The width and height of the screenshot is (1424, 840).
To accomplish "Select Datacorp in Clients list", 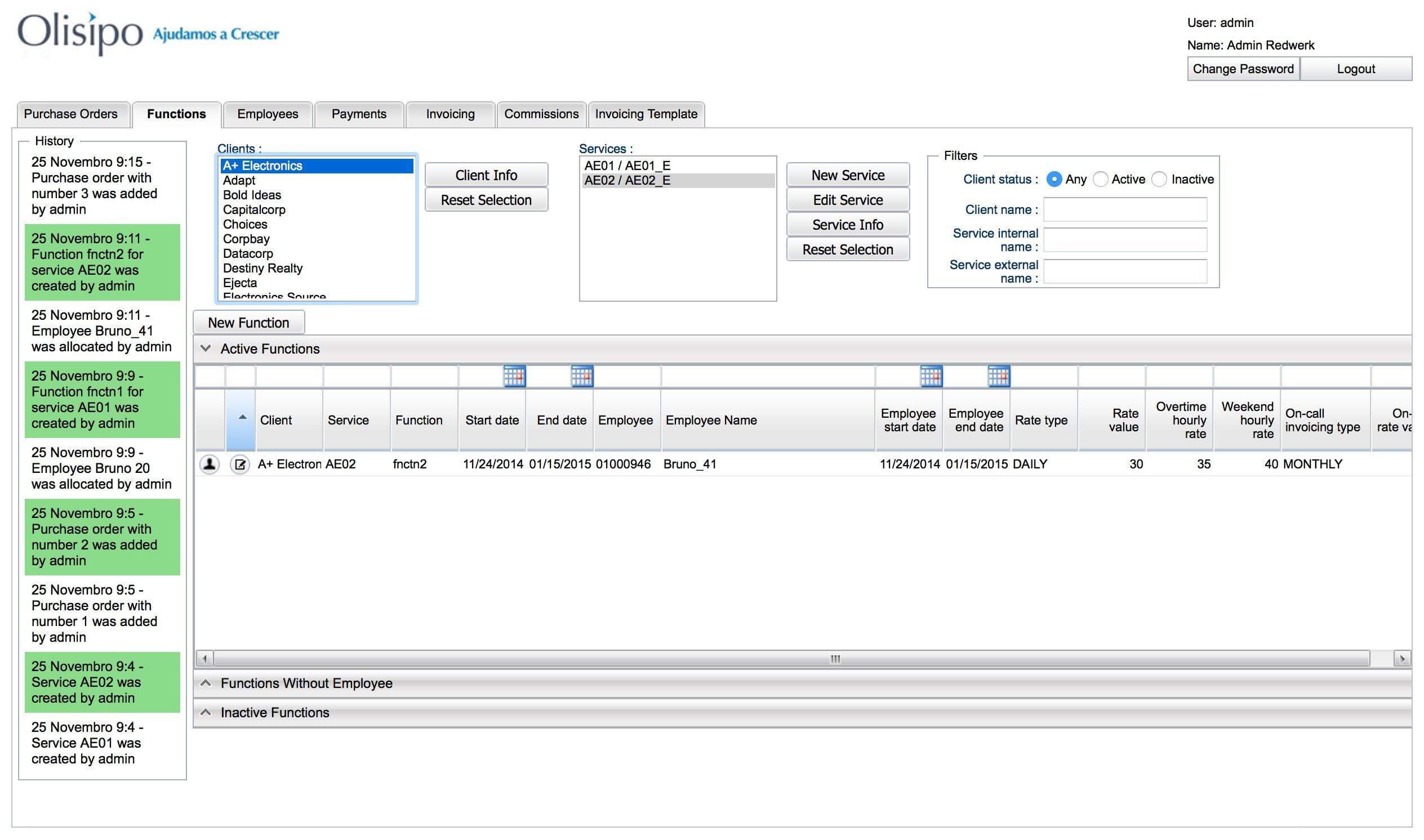I will pyautogui.click(x=317, y=254).
